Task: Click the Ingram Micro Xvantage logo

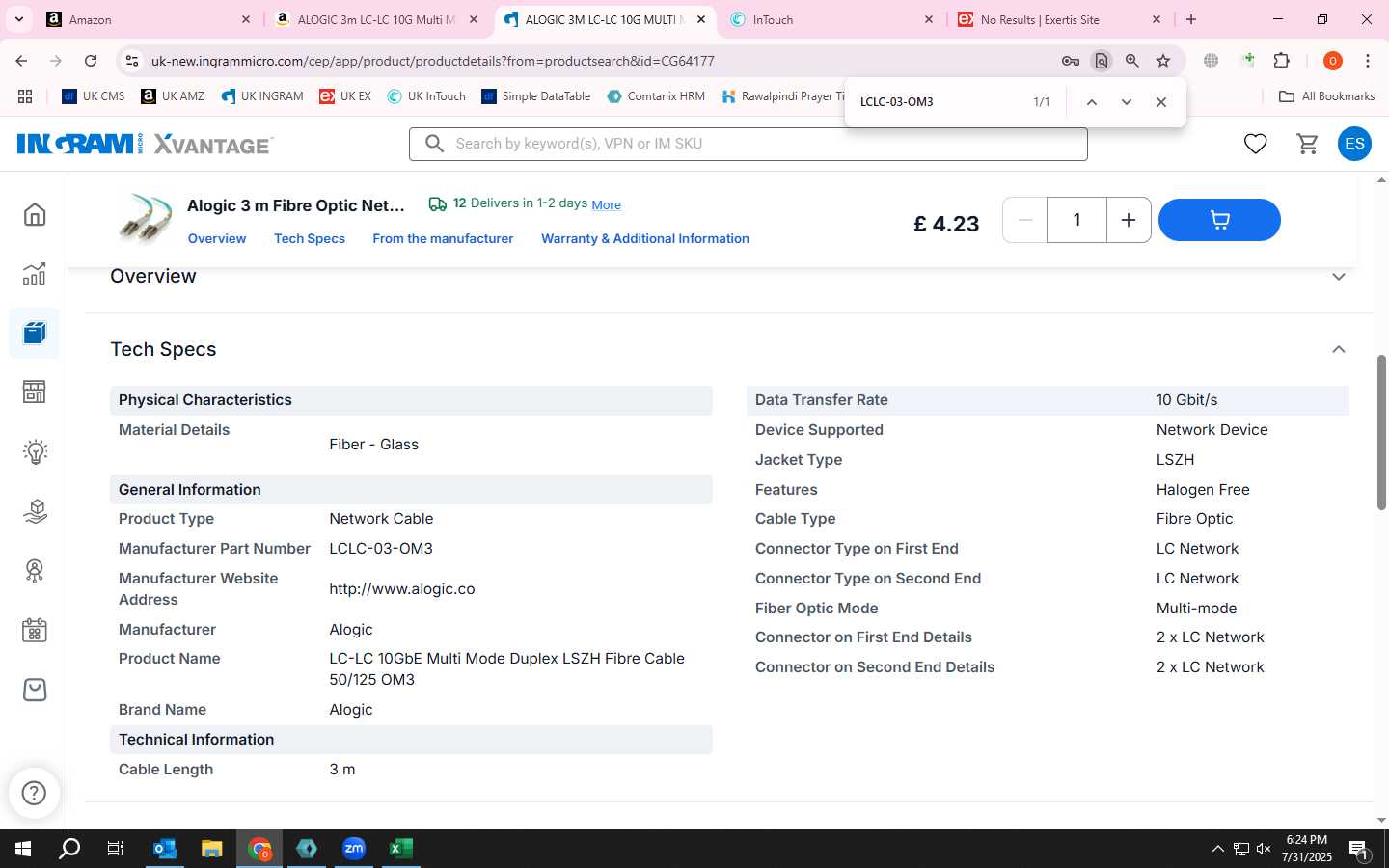Action: pos(145,144)
